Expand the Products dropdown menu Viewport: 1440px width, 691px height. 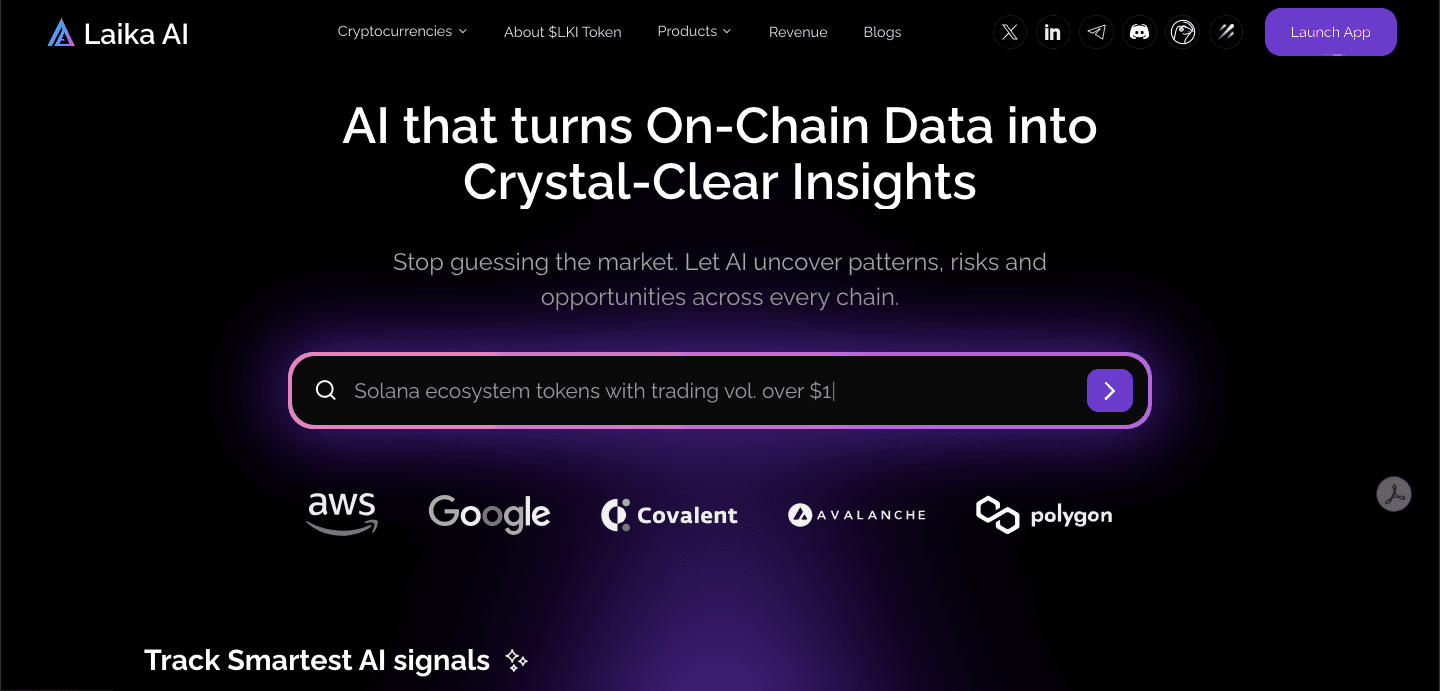(x=694, y=32)
